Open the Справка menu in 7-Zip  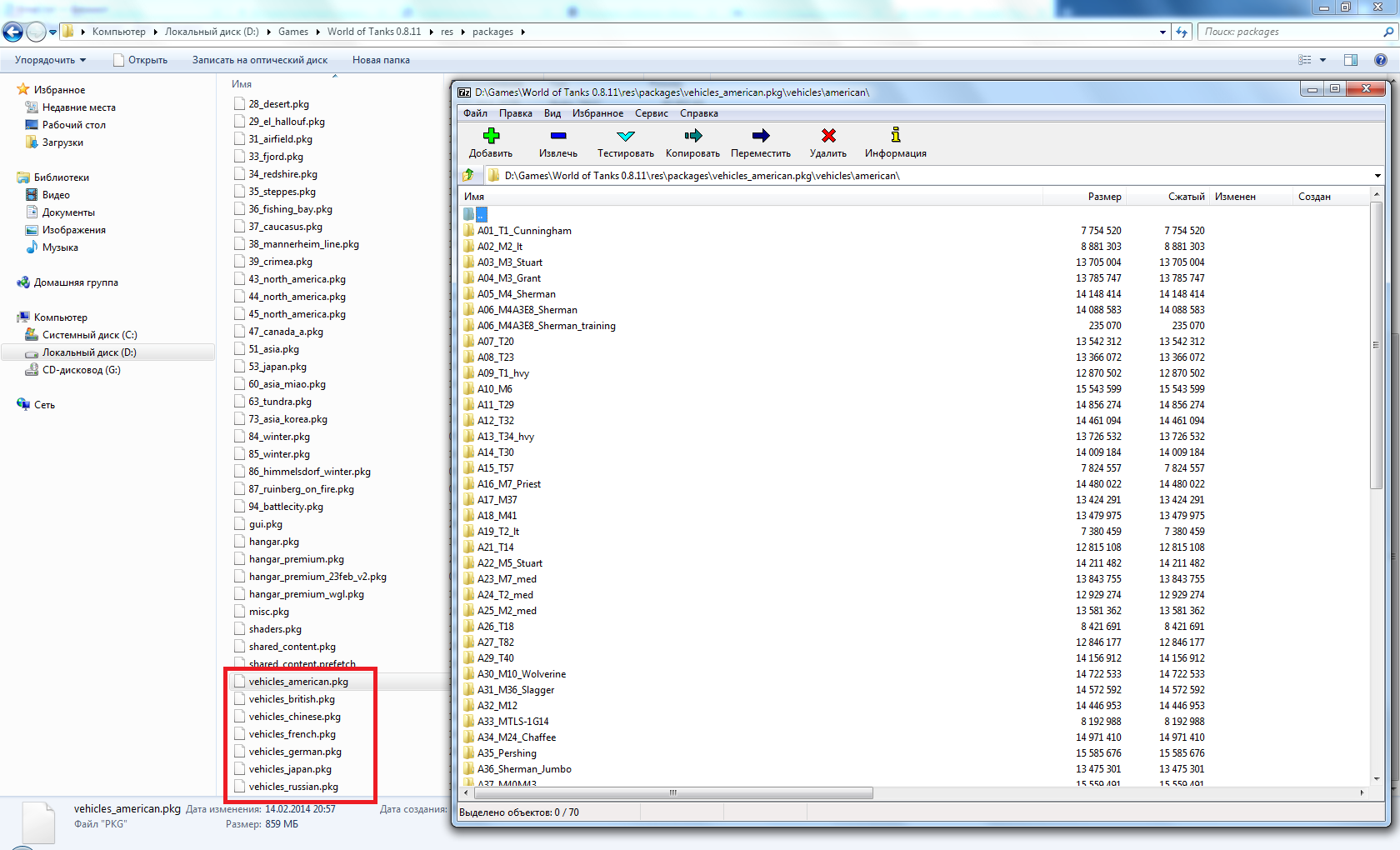699,113
